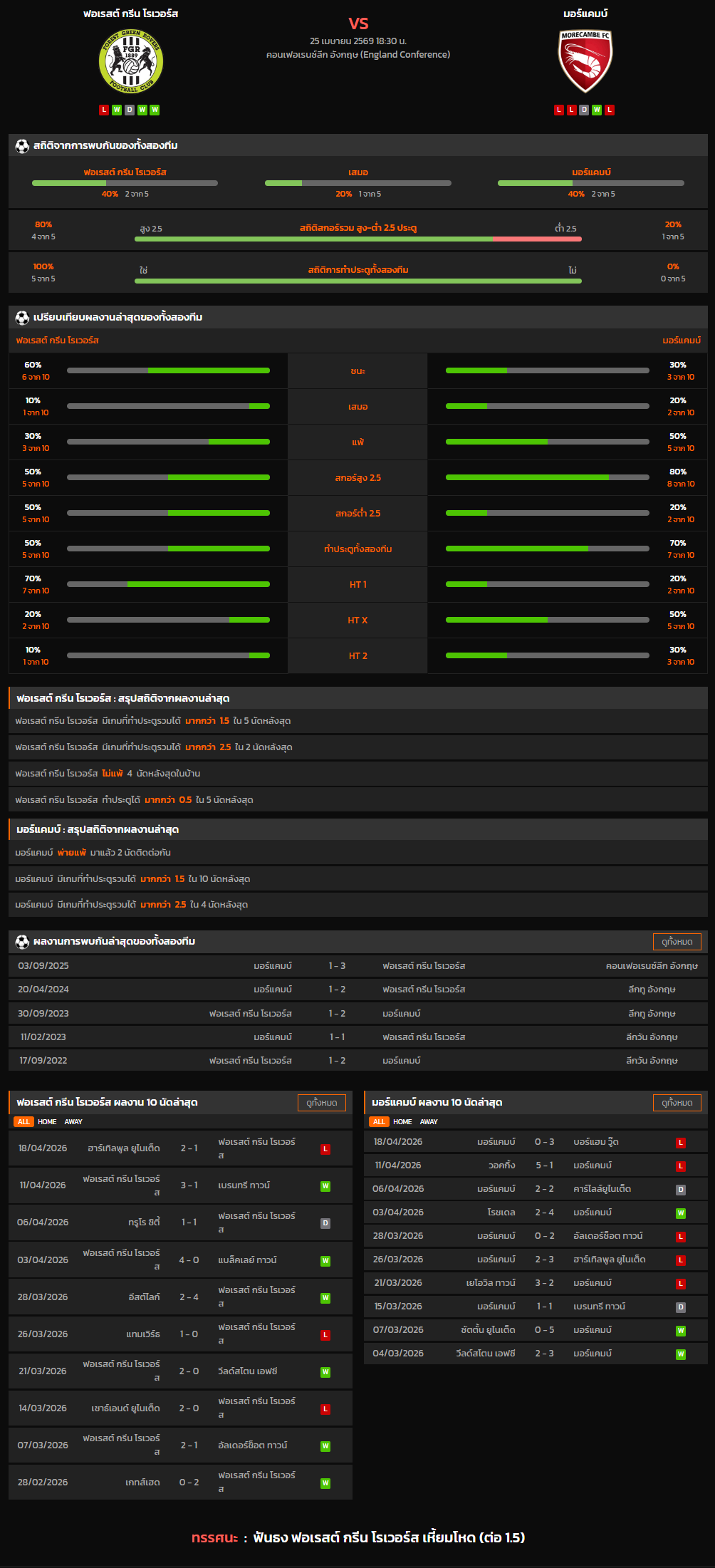Viewport: 715px width, 1568px height.
Task: Click the Forest Green Rovers club crest
Action: [130, 62]
